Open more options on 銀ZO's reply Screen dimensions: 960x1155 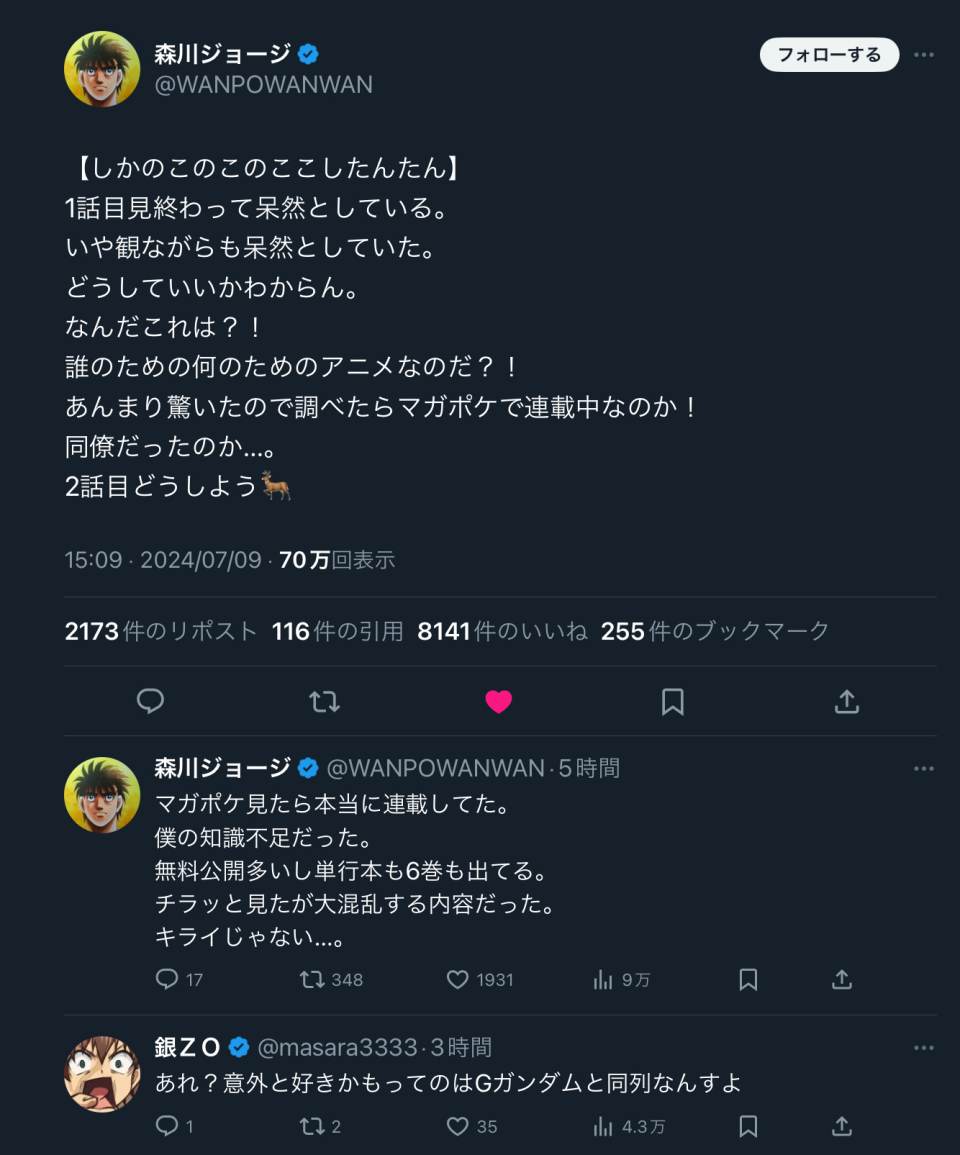pyautogui.click(x=924, y=1047)
